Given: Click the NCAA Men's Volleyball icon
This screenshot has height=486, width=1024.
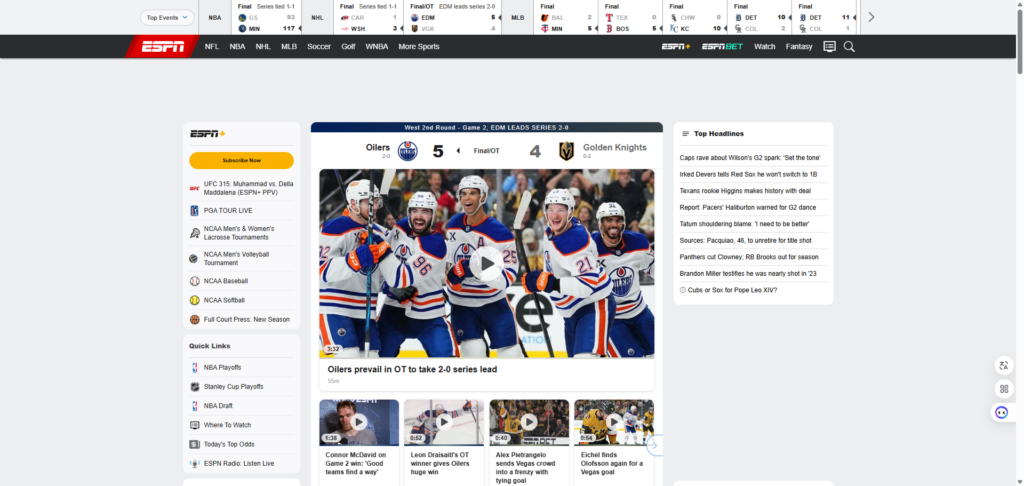Looking at the screenshot, I should [195, 259].
